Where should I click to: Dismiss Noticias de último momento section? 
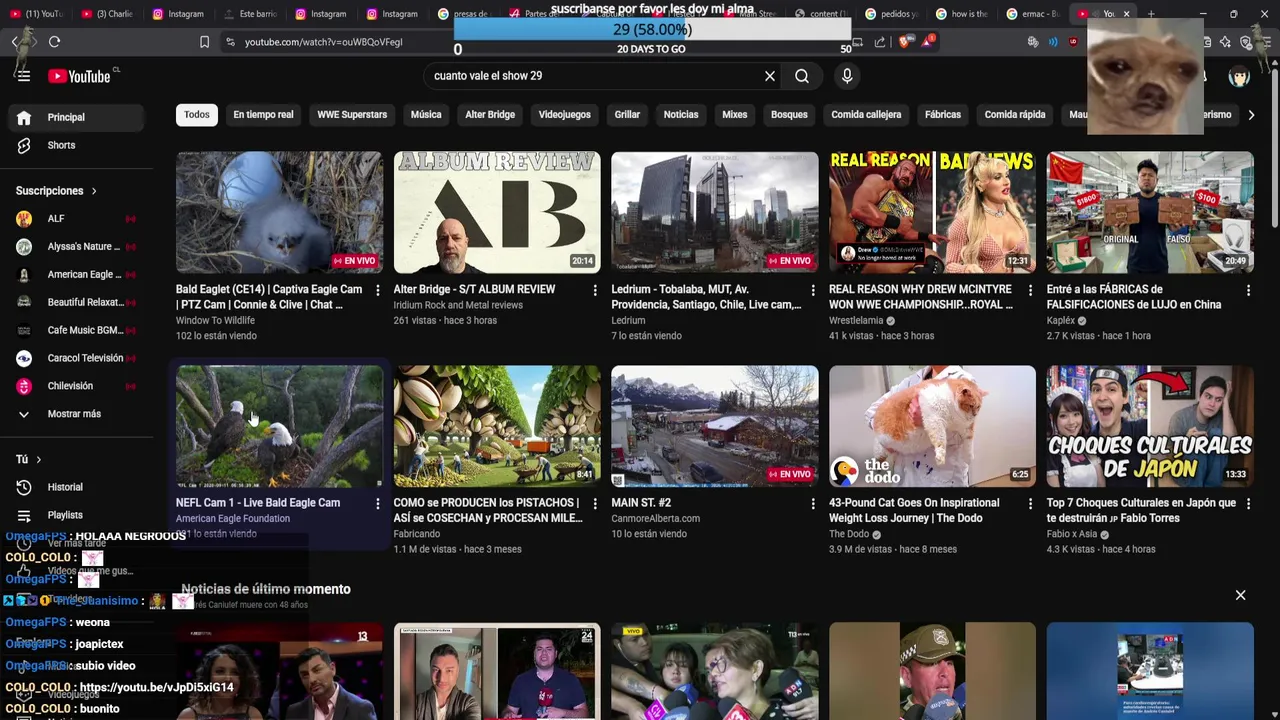[x=1240, y=595]
